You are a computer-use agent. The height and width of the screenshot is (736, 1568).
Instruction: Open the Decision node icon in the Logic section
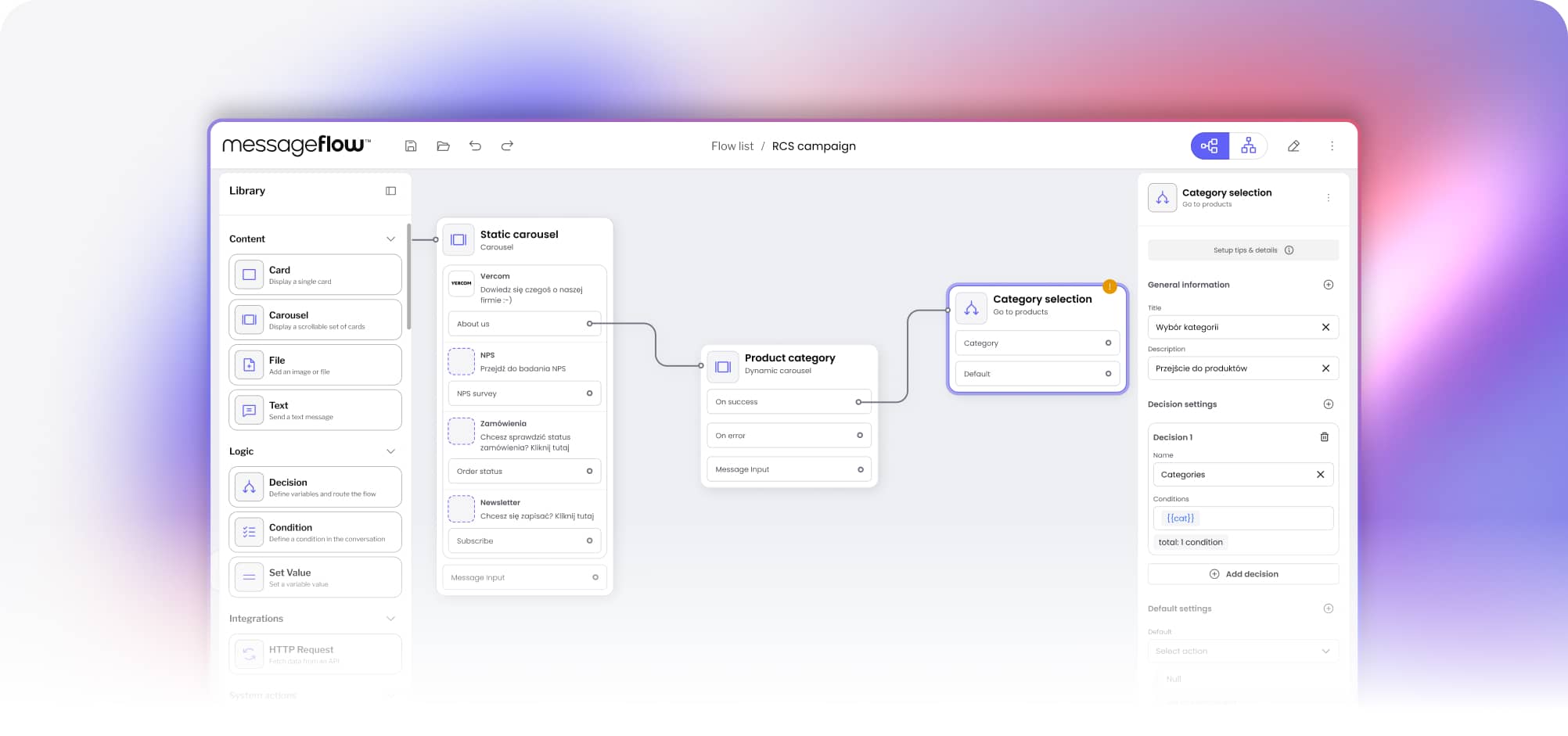coord(248,486)
